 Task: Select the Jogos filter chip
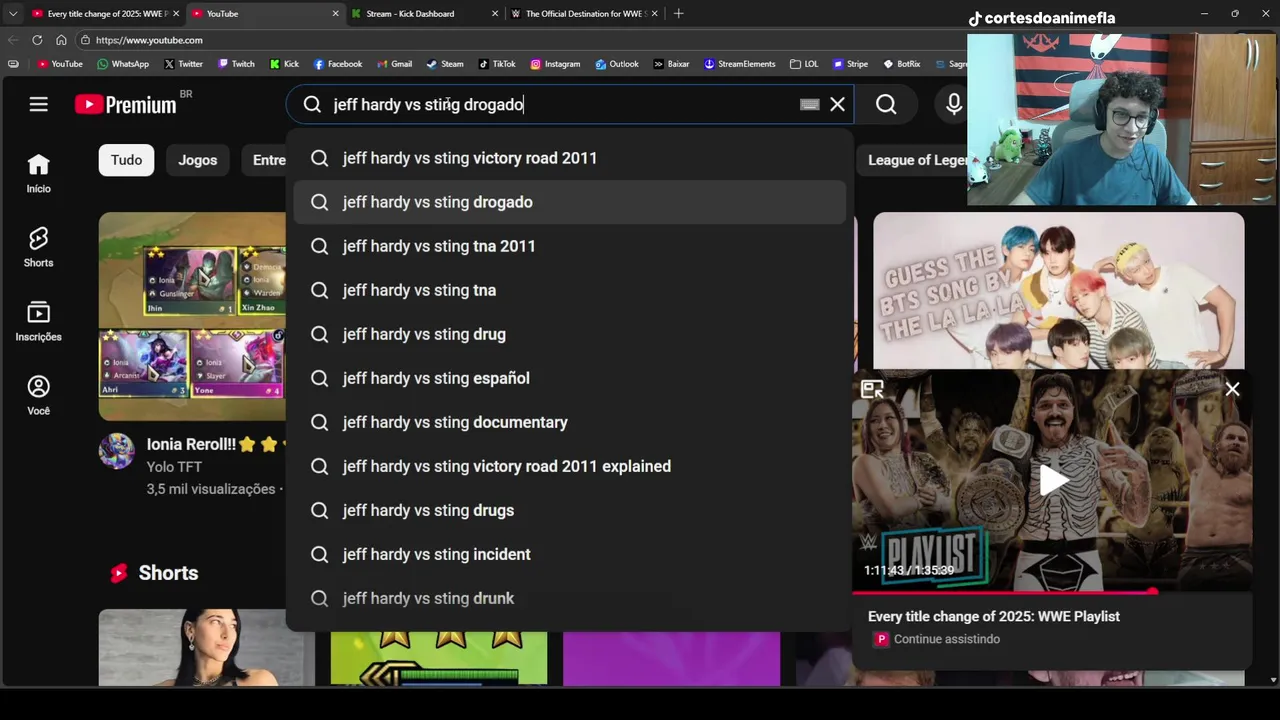coord(197,160)
